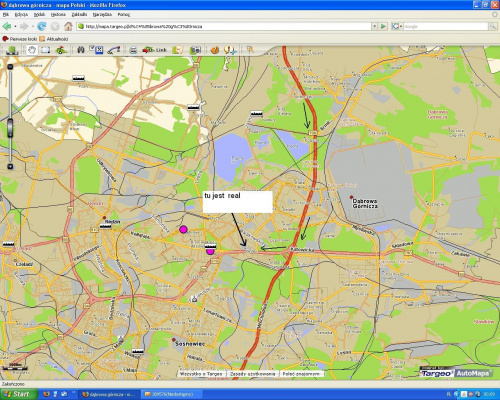The height and width of the screenshot is (400, 500).
Task: Go back with the green arrow
Action: (x=7, y=26)
